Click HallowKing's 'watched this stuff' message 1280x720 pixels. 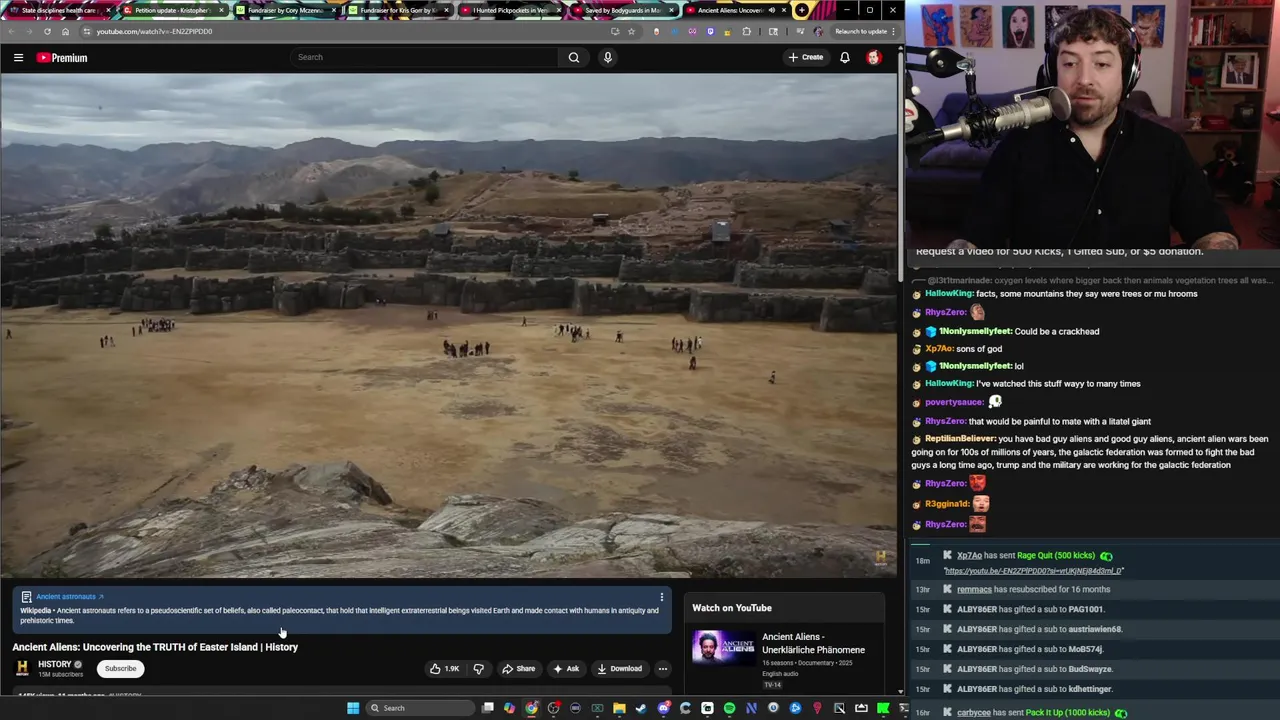[1059, 384]
